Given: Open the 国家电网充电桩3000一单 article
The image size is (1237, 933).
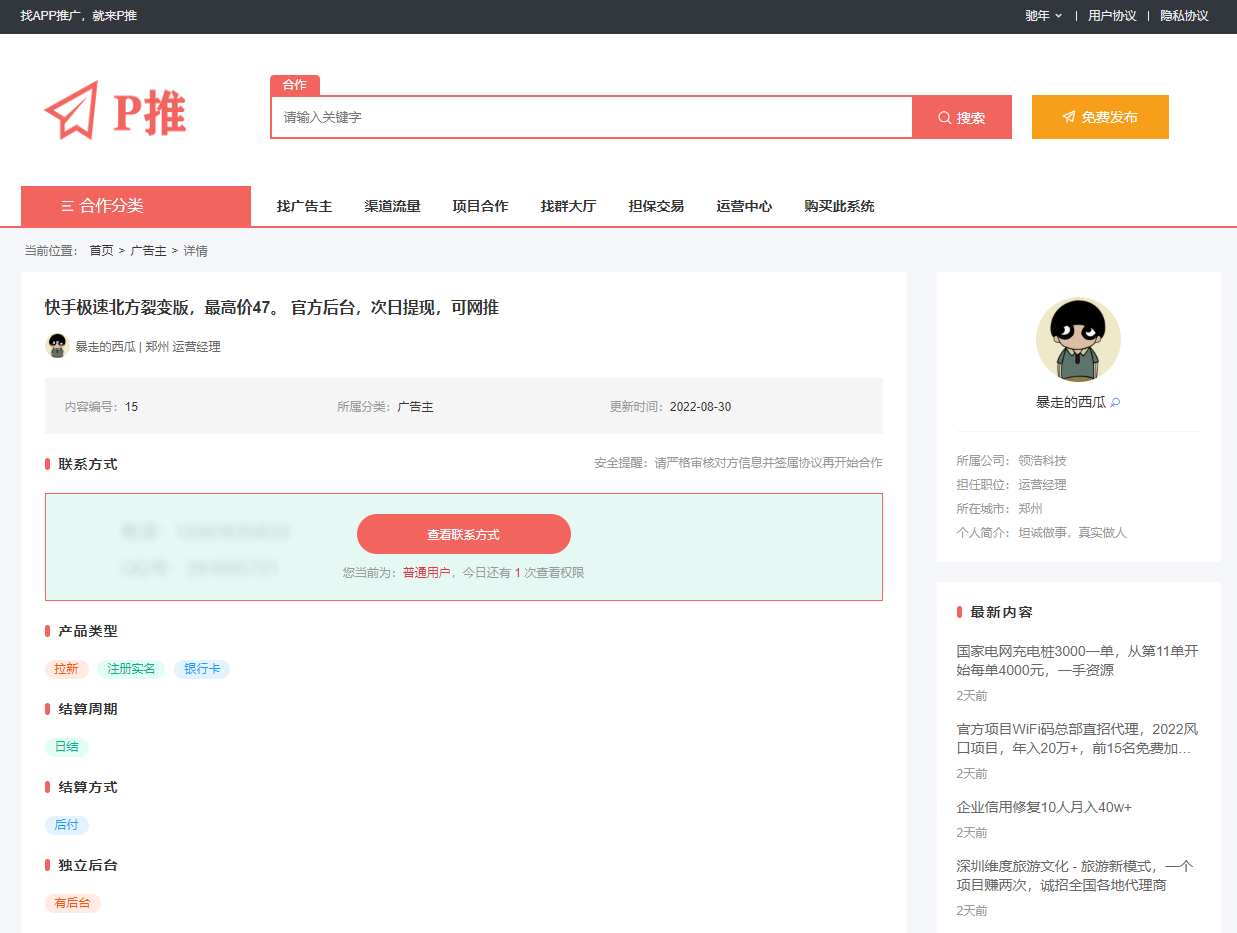Looking at the screenshot, I should point(1077,660).
